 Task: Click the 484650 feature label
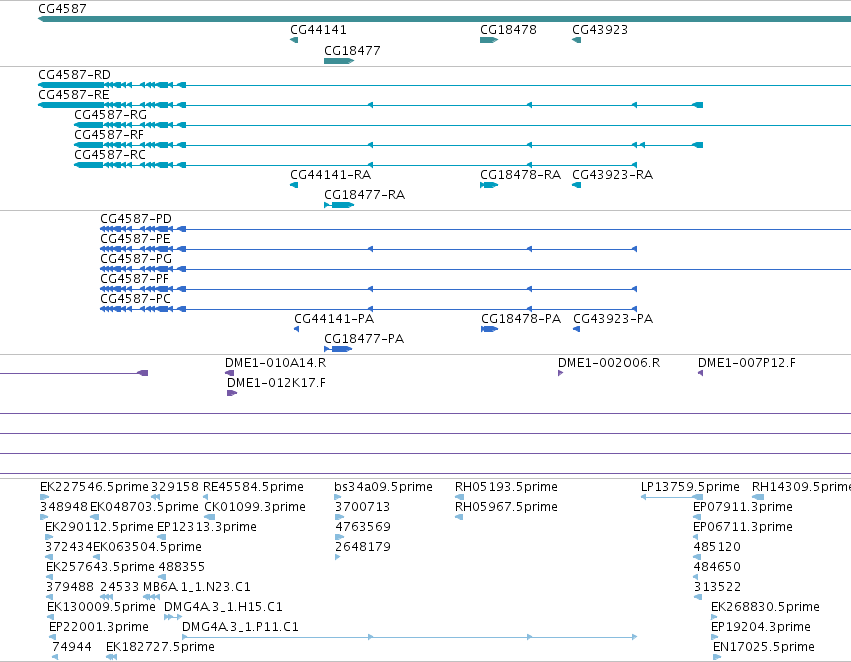point(717,567)
